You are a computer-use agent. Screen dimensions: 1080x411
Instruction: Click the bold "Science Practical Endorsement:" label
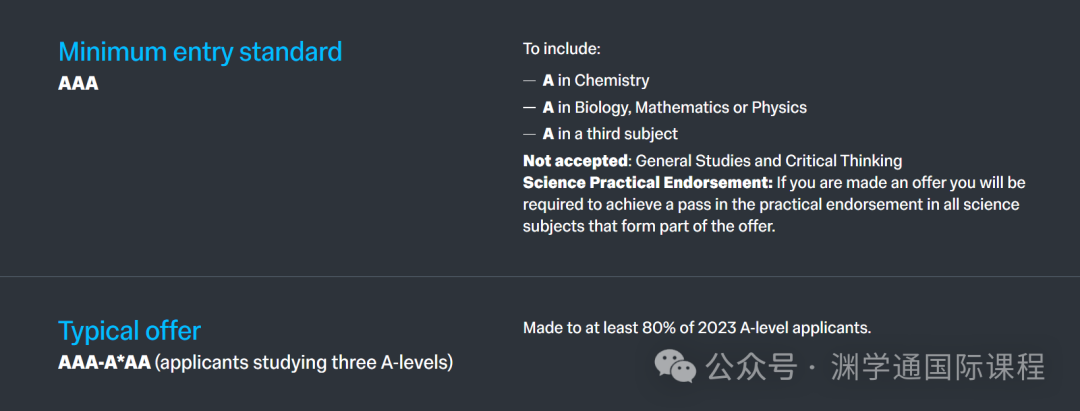[x=648, y=183]
